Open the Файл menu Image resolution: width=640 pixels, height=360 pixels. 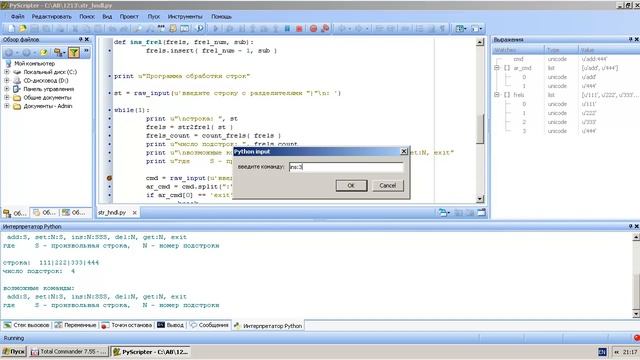tap(18, 17)
